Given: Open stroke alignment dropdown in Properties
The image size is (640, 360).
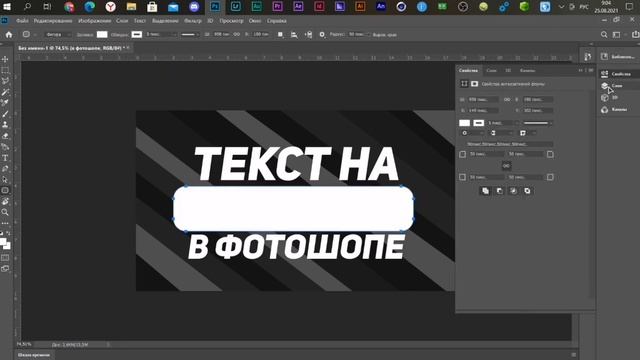Looking at the screenshot, I should [472, 133].
